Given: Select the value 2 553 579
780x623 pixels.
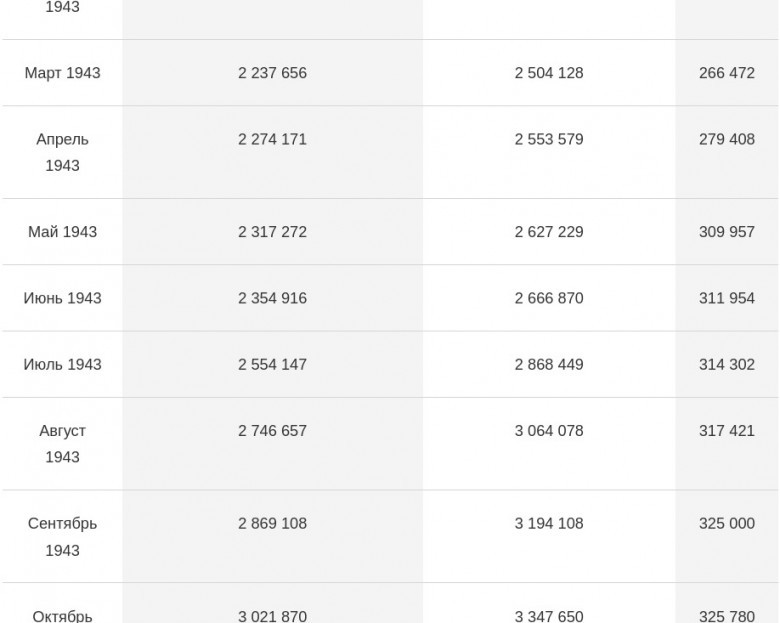Looking at the screenshot, I should (x=549, y=139).
